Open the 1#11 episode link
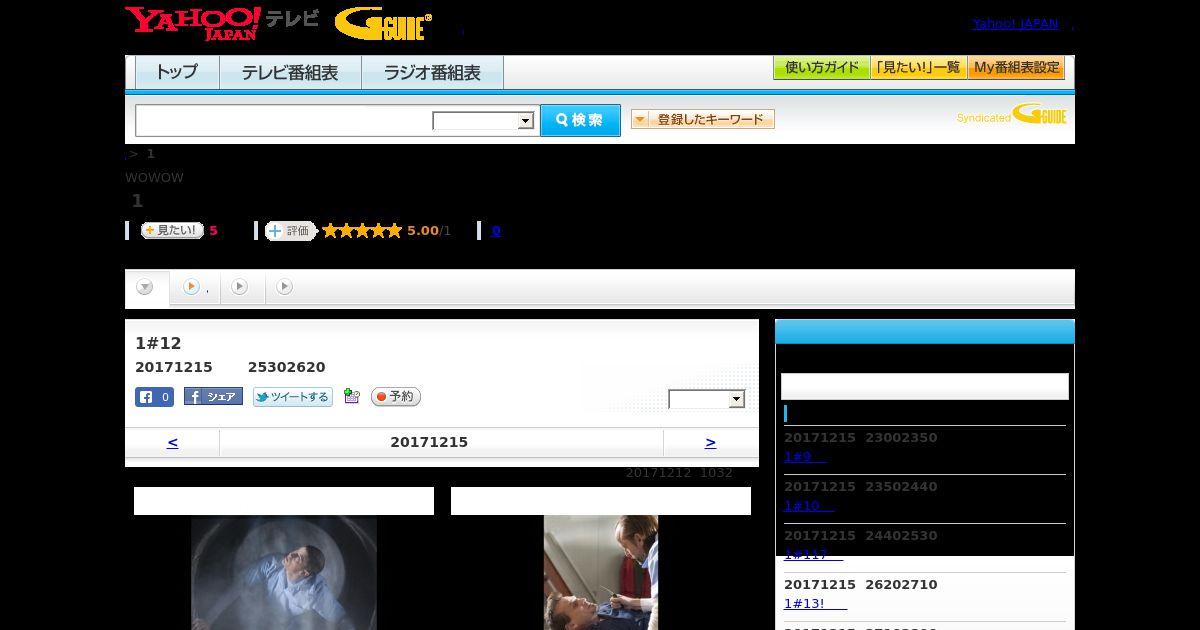Screen dimensions: 1200x630 pos(813,555)
